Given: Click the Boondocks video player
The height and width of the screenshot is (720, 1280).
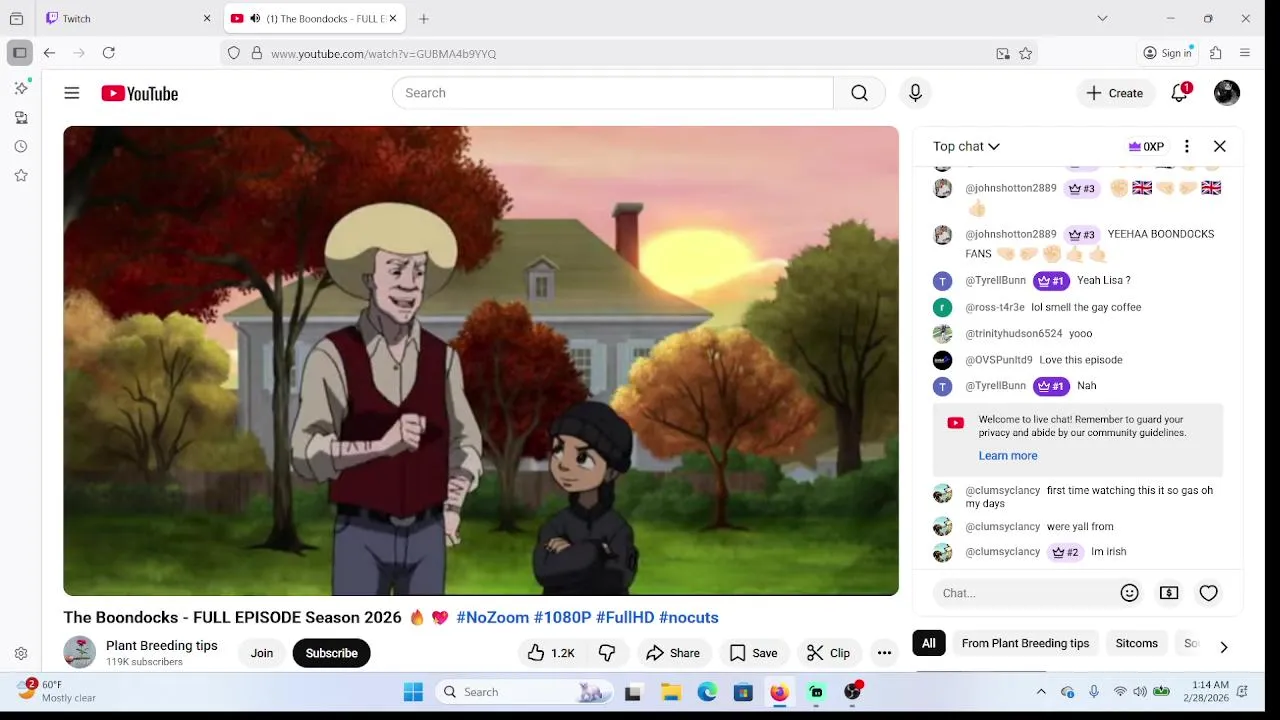Looking at the screenshot, I should click(481, 360).
